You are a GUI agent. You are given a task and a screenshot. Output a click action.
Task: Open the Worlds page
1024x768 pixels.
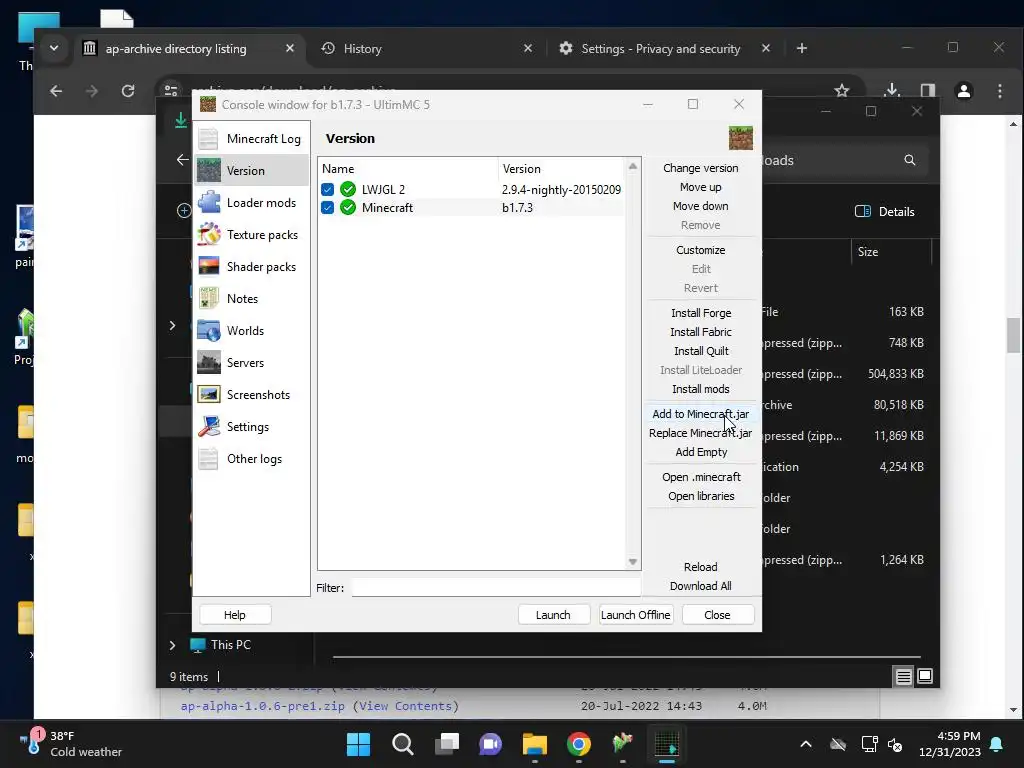click(x=251, y=330)
